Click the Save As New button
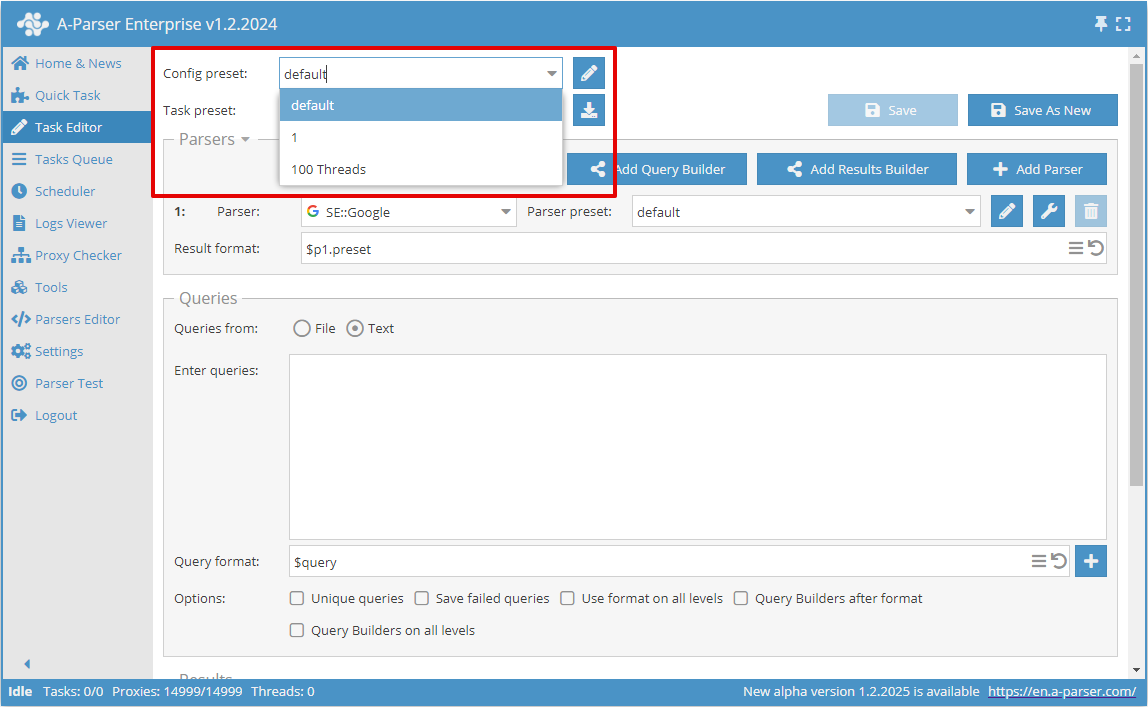 point(1042,110)
